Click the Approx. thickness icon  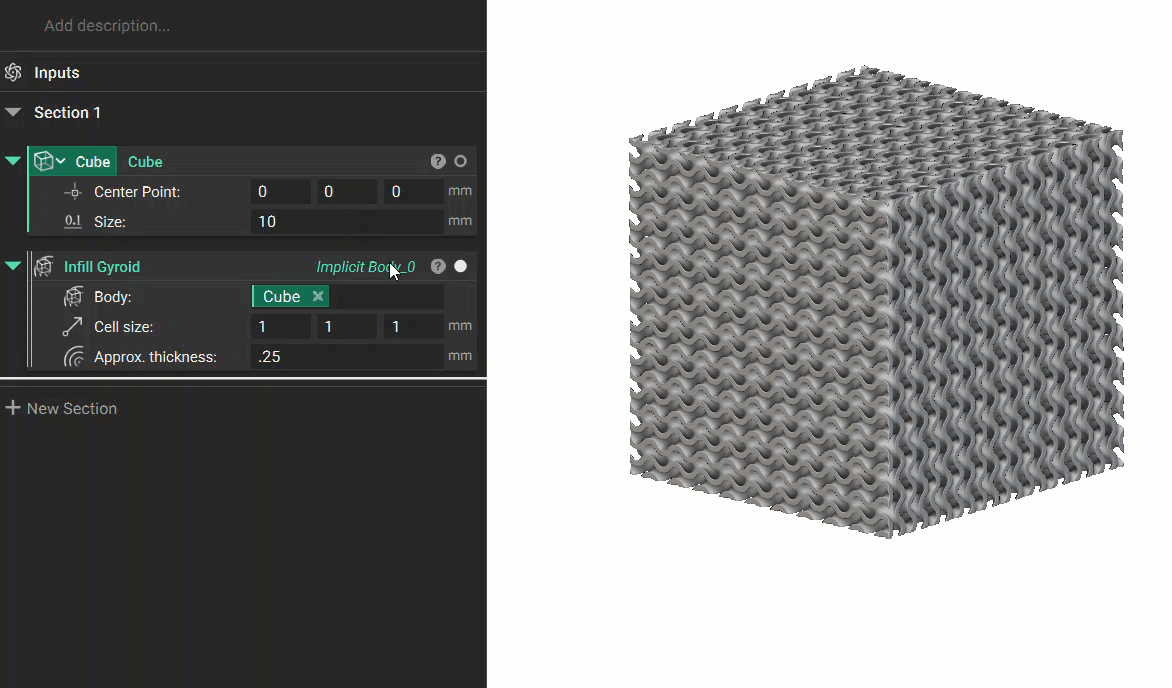(x=73, y=357)
